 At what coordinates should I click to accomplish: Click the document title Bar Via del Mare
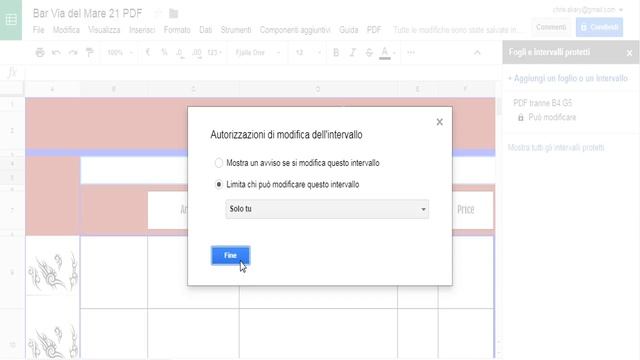pos(88,13)
